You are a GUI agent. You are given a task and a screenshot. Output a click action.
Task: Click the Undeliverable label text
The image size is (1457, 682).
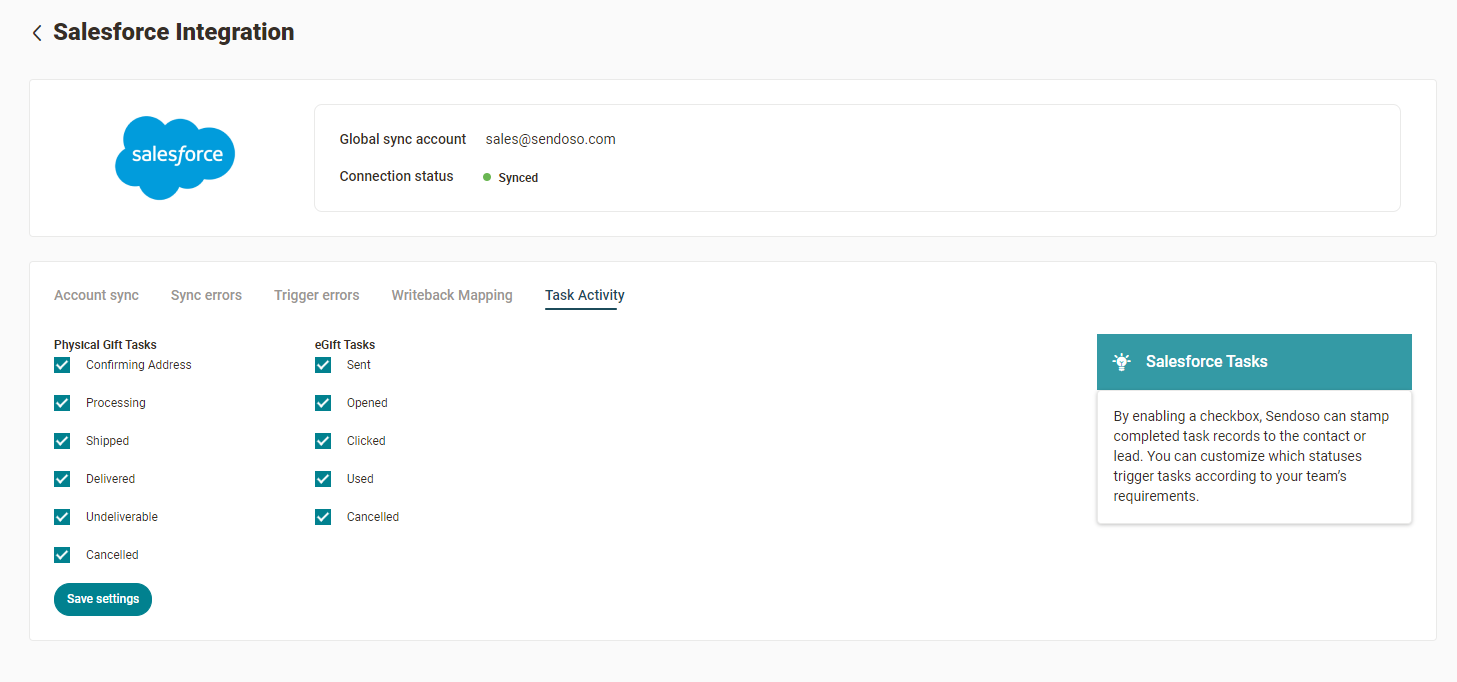122,517
